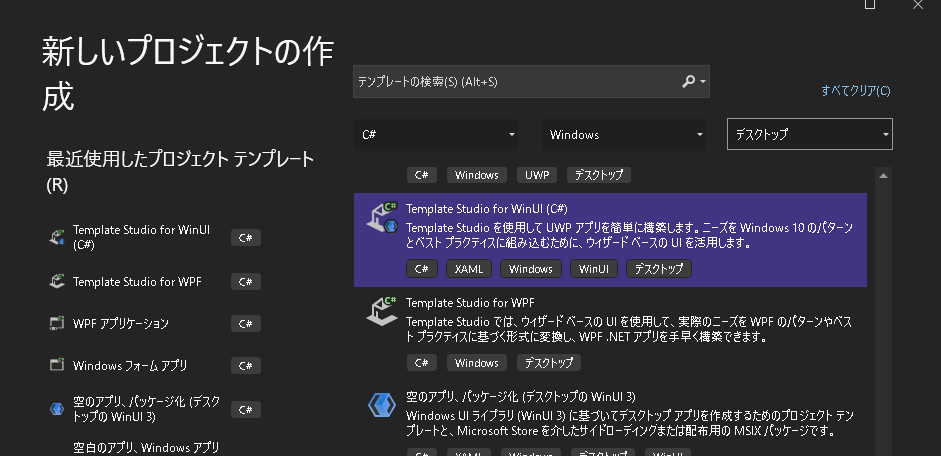Open recent template Template Studio for WinUI (C#)
The image size is (941, 456).
click(154, 238)
